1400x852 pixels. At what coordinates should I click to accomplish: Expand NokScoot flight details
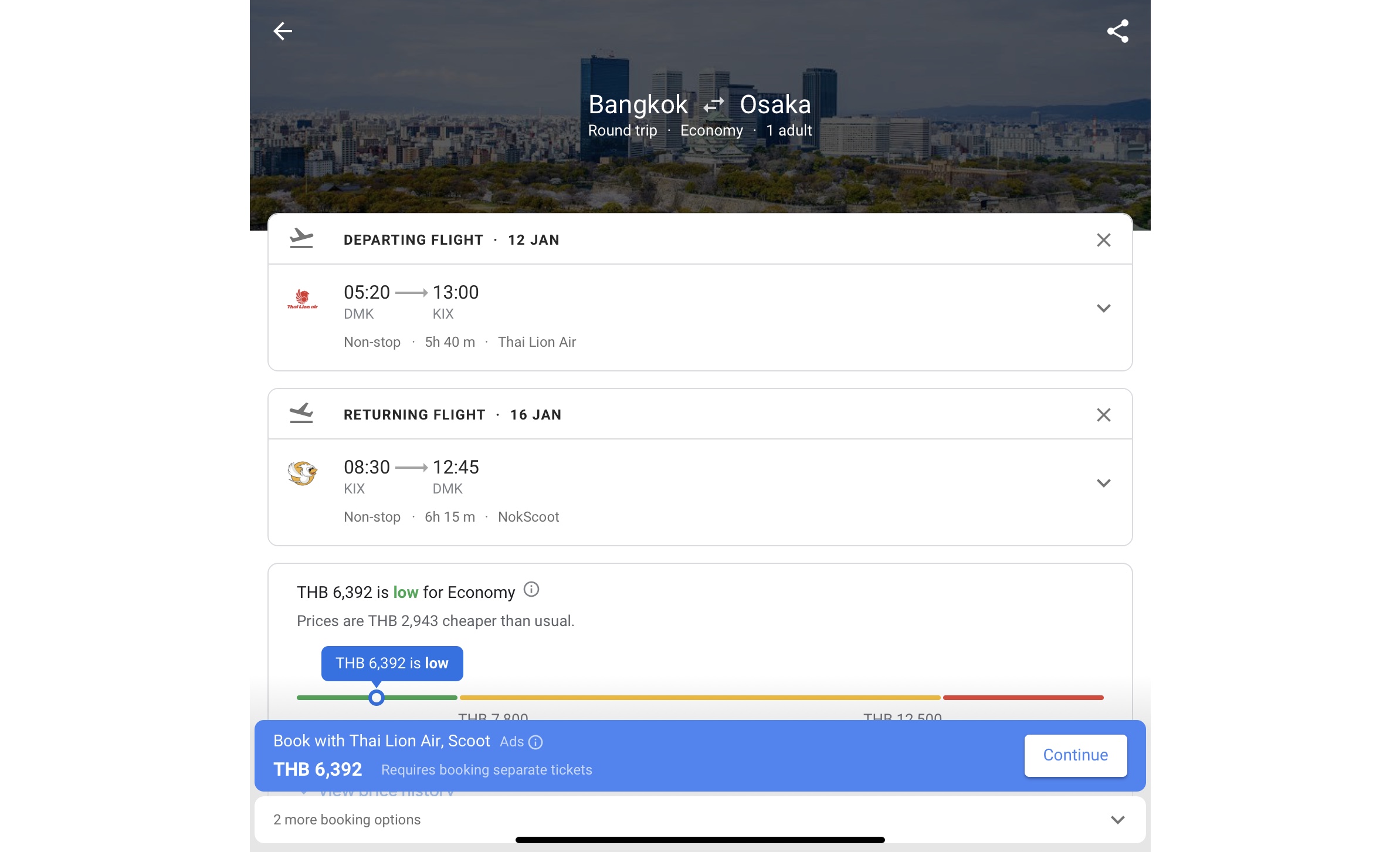[1103, 483]
